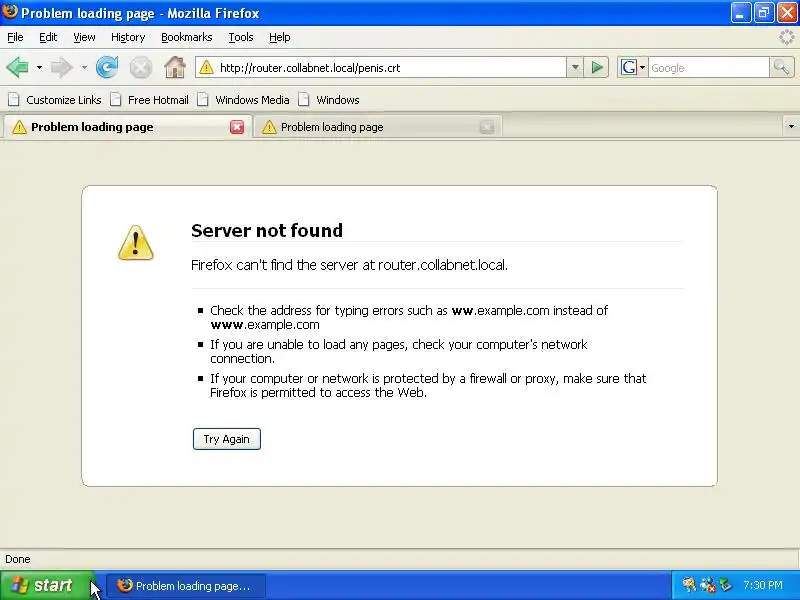The image size is (800, 600).
Task: Click the Windows start button
Action: pos(47,585)
